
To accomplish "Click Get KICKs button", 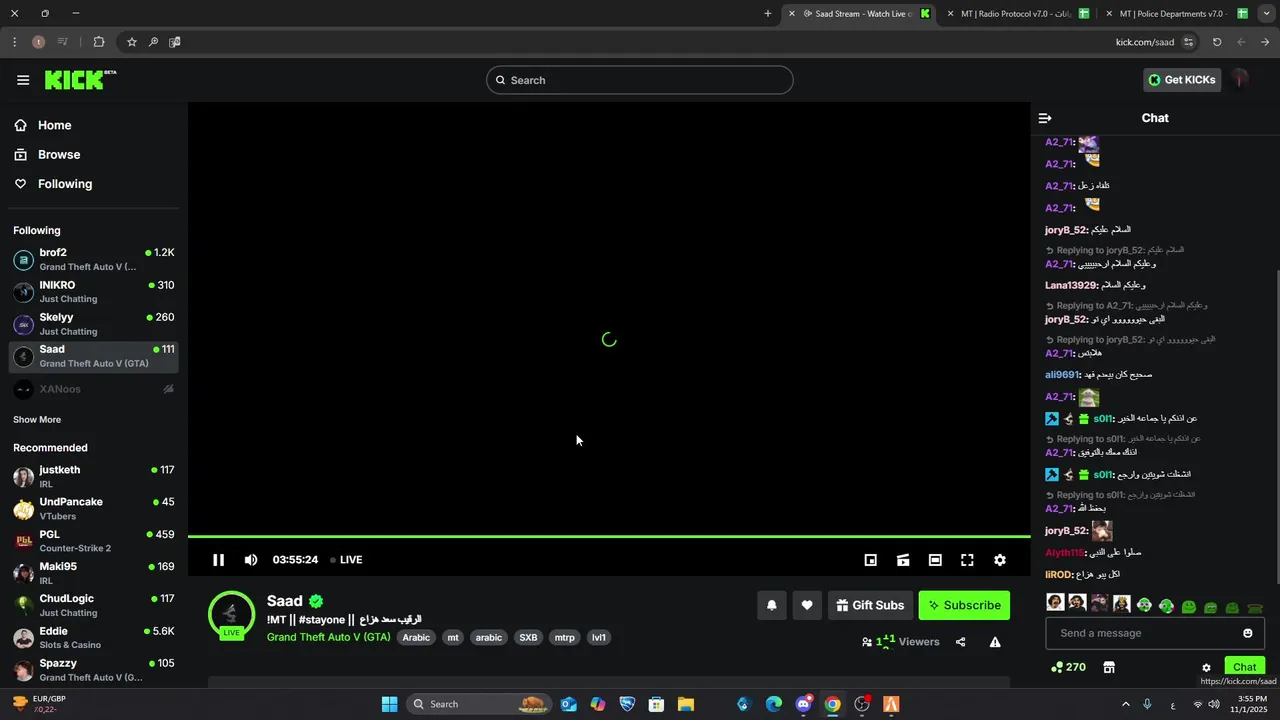I will point(1182,80).
